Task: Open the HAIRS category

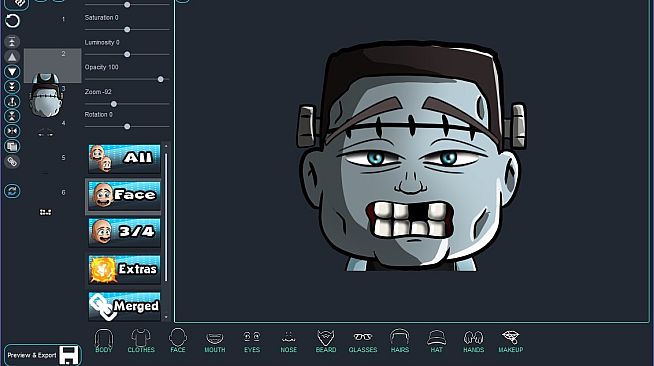Action: point(400,341)
